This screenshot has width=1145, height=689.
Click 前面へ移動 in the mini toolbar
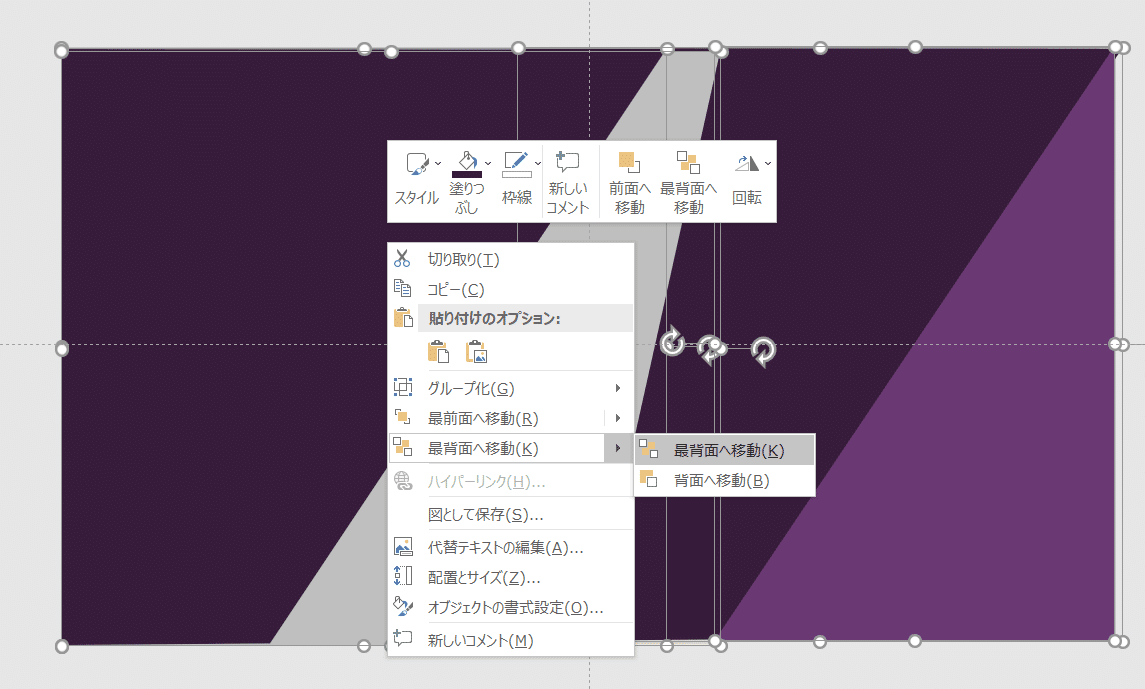coord(629,182)
